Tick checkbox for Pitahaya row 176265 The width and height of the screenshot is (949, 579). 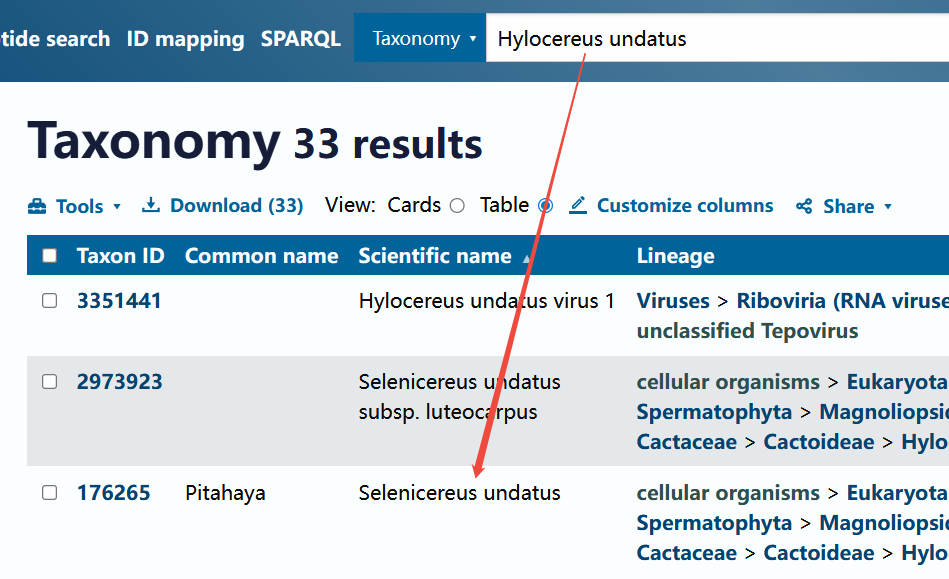click(50, 492)
